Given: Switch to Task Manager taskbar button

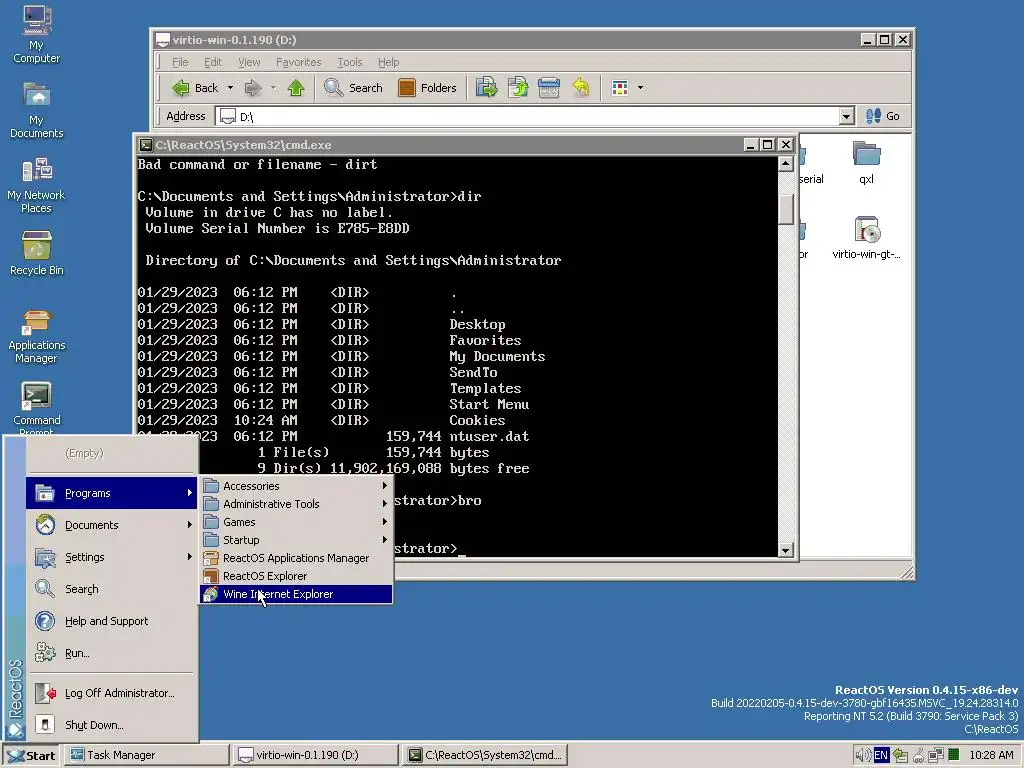Looking at the screenshot, I should point(148,755).
